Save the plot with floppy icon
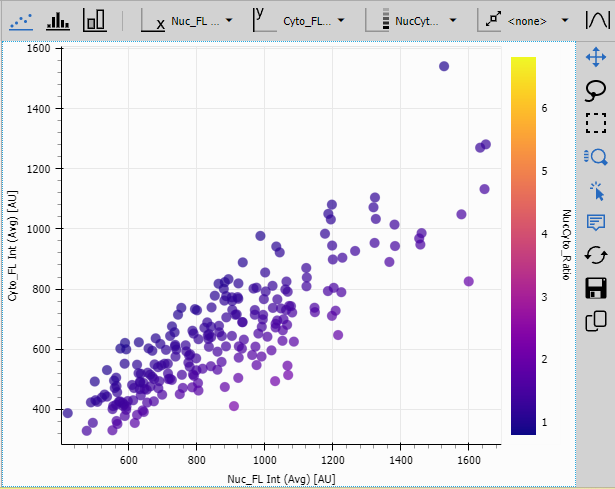 tap(596, 288)
